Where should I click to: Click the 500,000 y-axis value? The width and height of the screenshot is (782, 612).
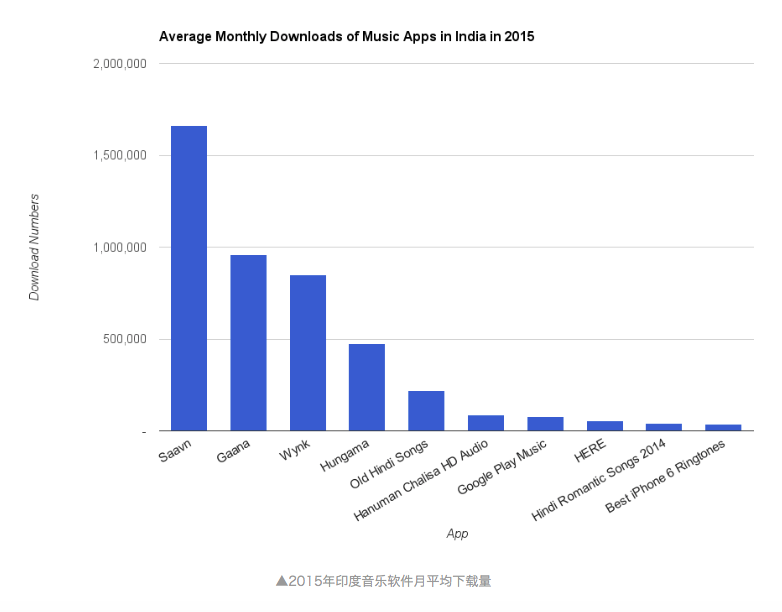pos(125,339)
